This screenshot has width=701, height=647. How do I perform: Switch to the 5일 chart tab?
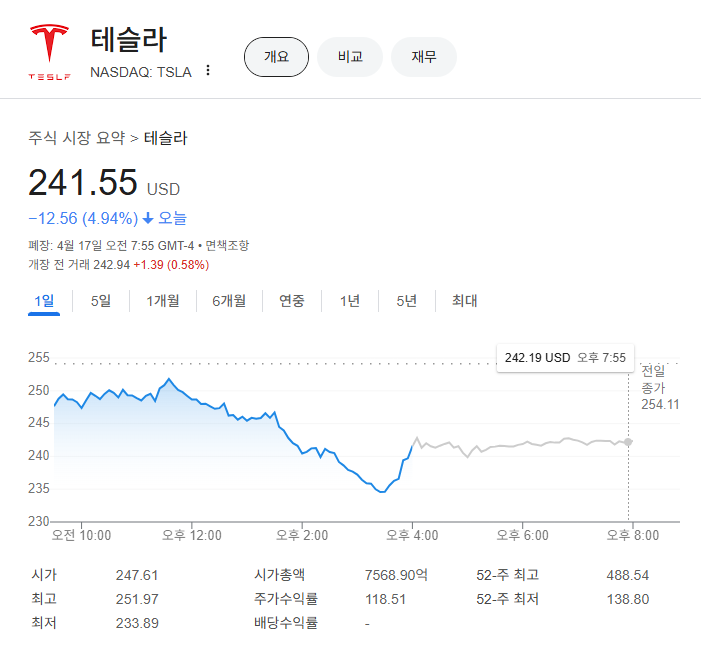pos(101,301)
